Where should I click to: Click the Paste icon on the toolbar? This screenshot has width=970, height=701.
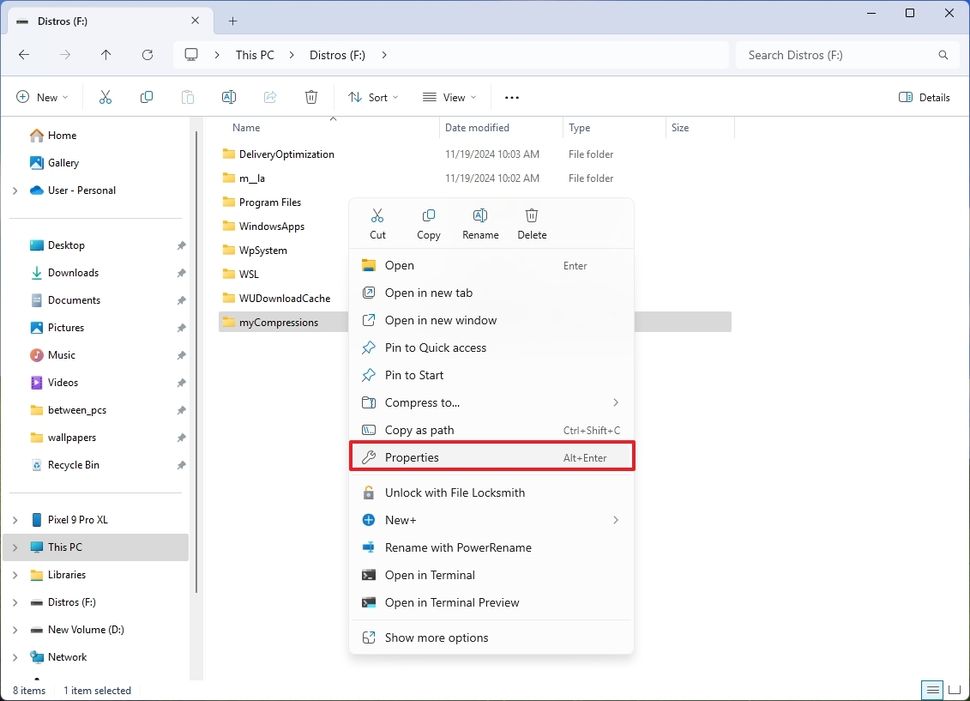pyautogui.click(x=187, y=97)
